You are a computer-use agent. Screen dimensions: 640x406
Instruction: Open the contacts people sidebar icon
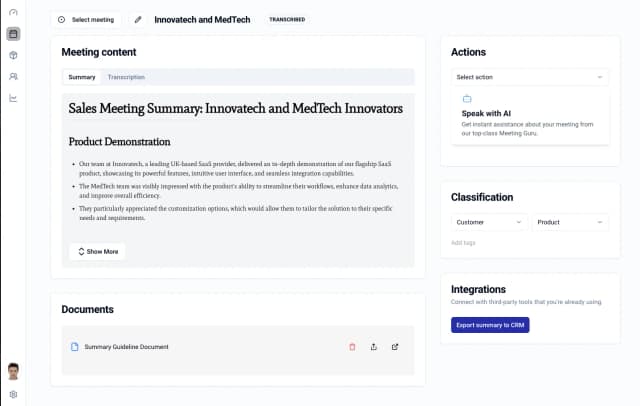pos(13,76)
